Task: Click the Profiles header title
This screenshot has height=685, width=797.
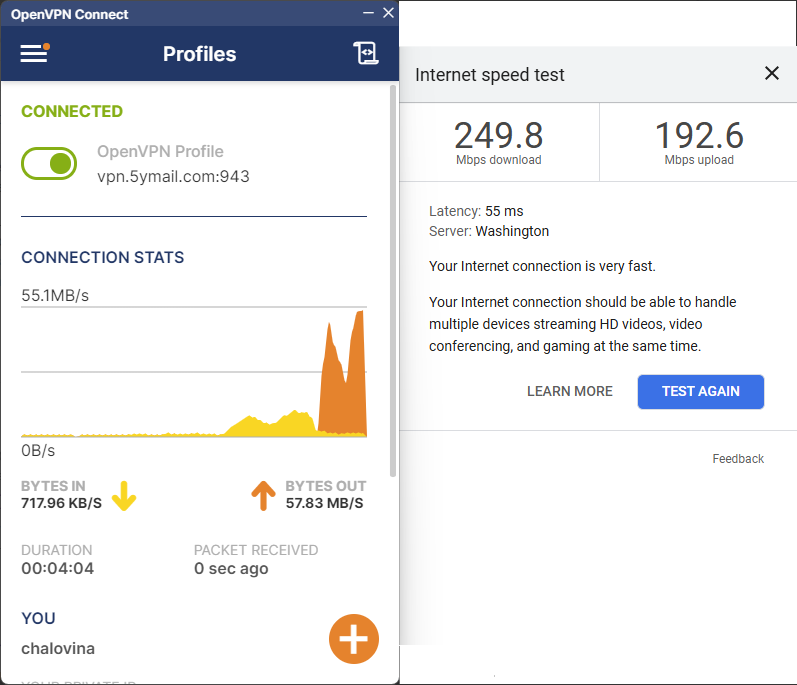Action: (199, 54)
